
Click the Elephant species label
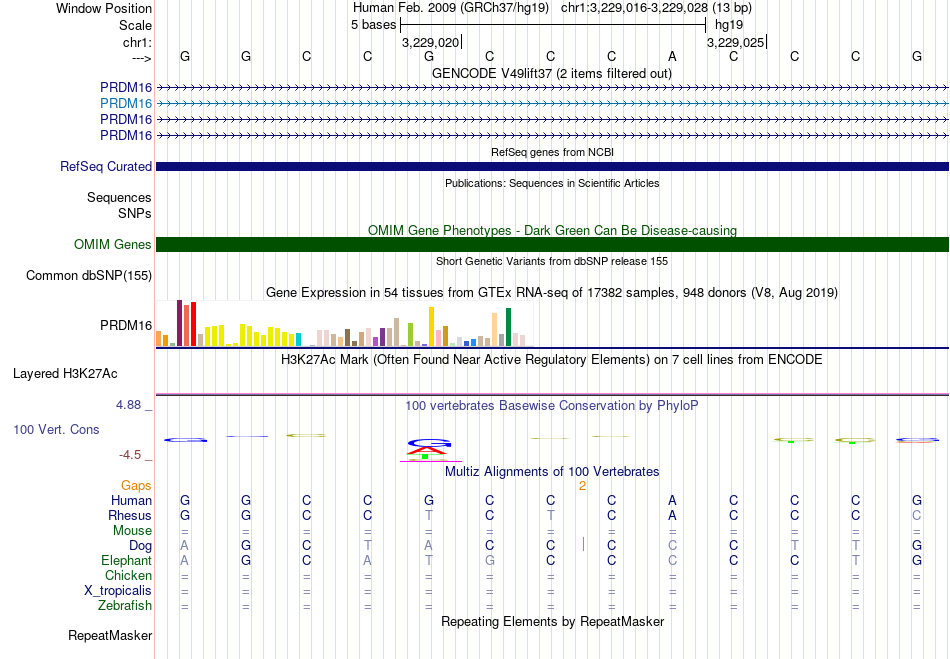[x=127, y=561]
